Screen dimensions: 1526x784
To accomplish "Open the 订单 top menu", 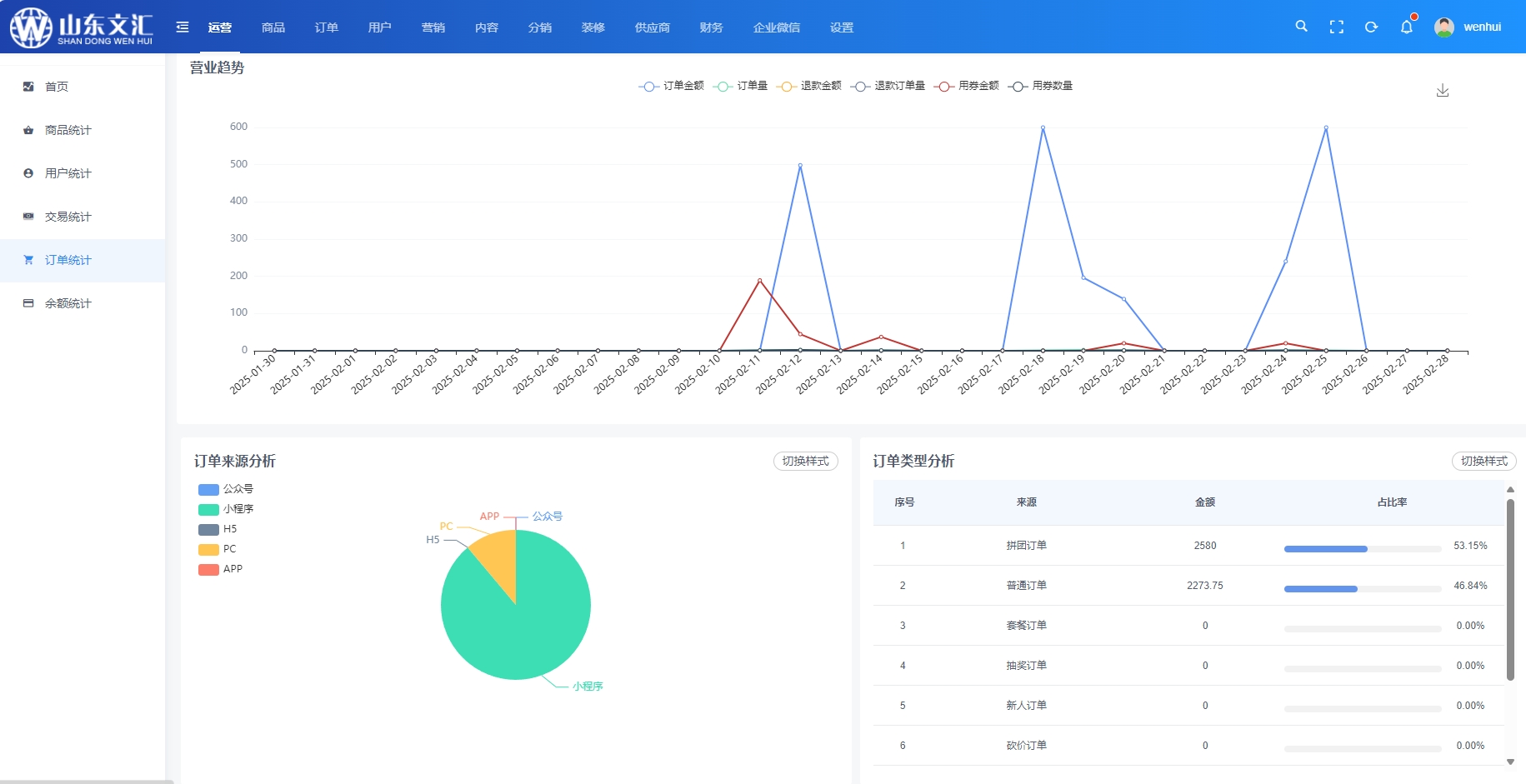I will pos(327,27).
